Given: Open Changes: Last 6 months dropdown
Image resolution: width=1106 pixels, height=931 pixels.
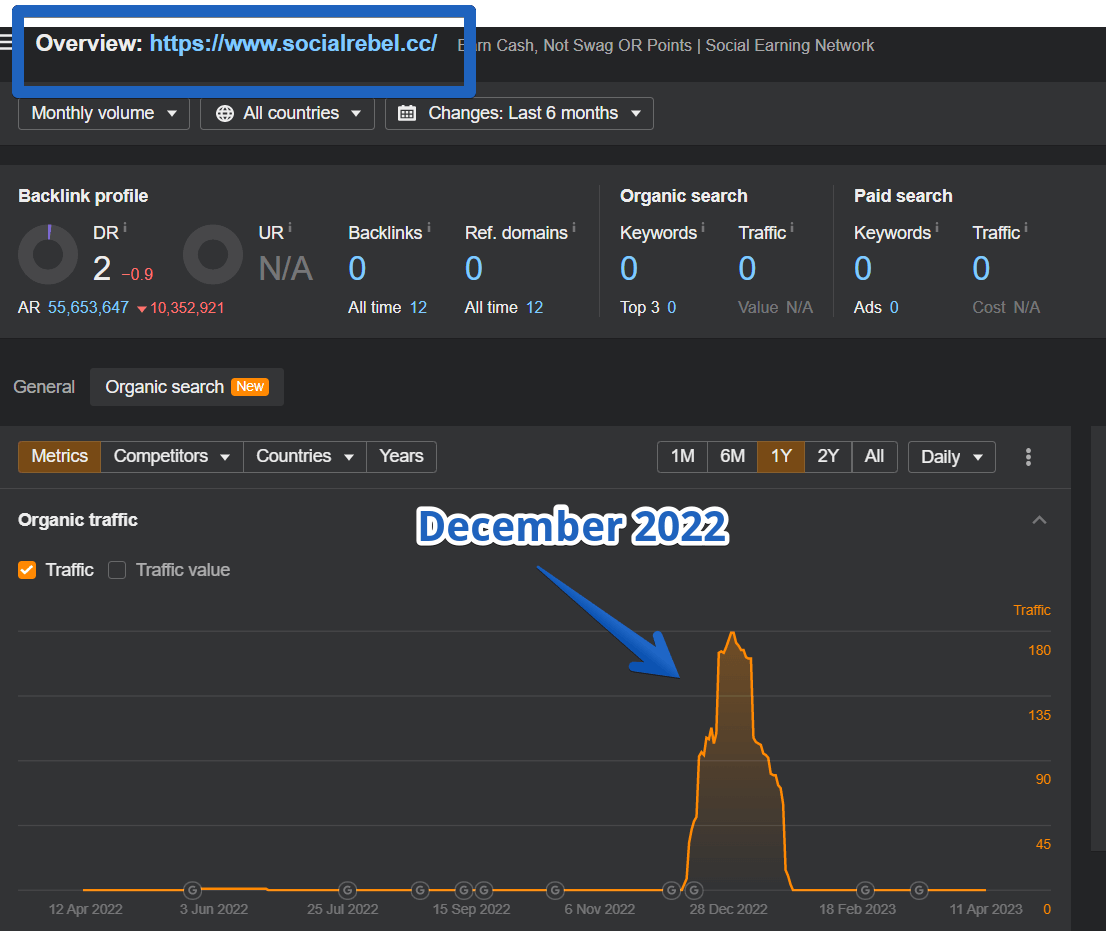Looking at the screenshot, I should (519, 113).
